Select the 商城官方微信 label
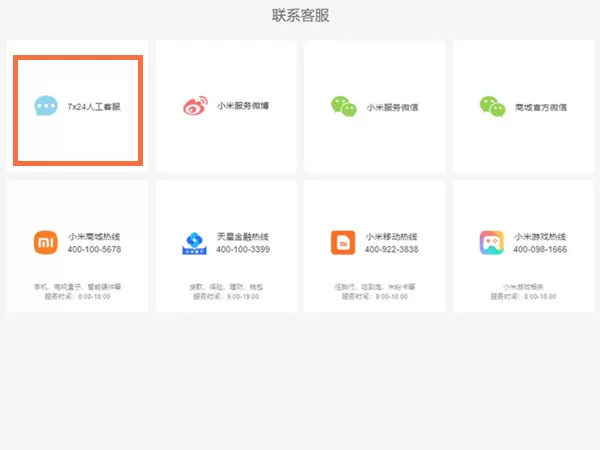 [x=541, y=107]
